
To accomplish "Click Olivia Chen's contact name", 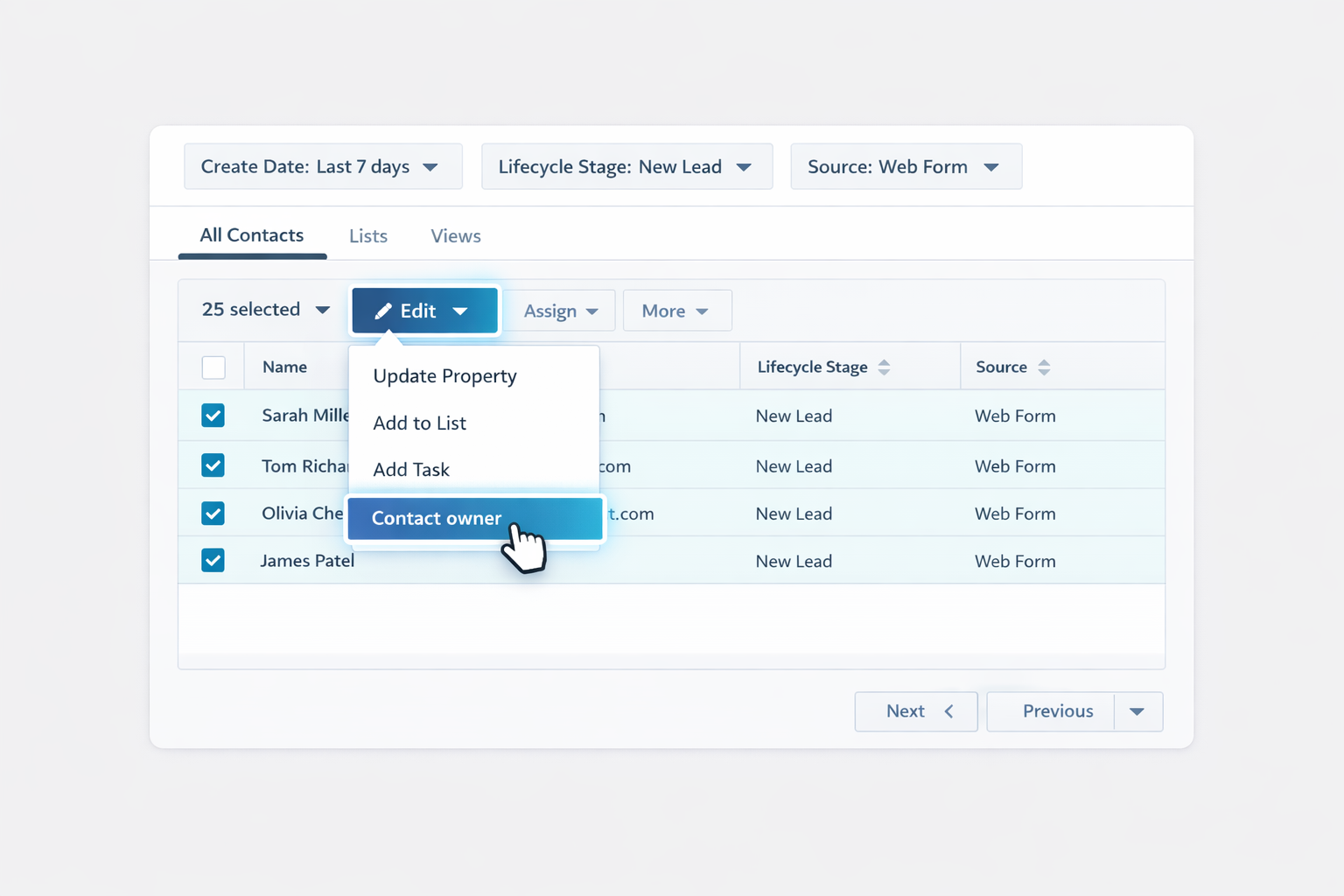I will [303, 514].
